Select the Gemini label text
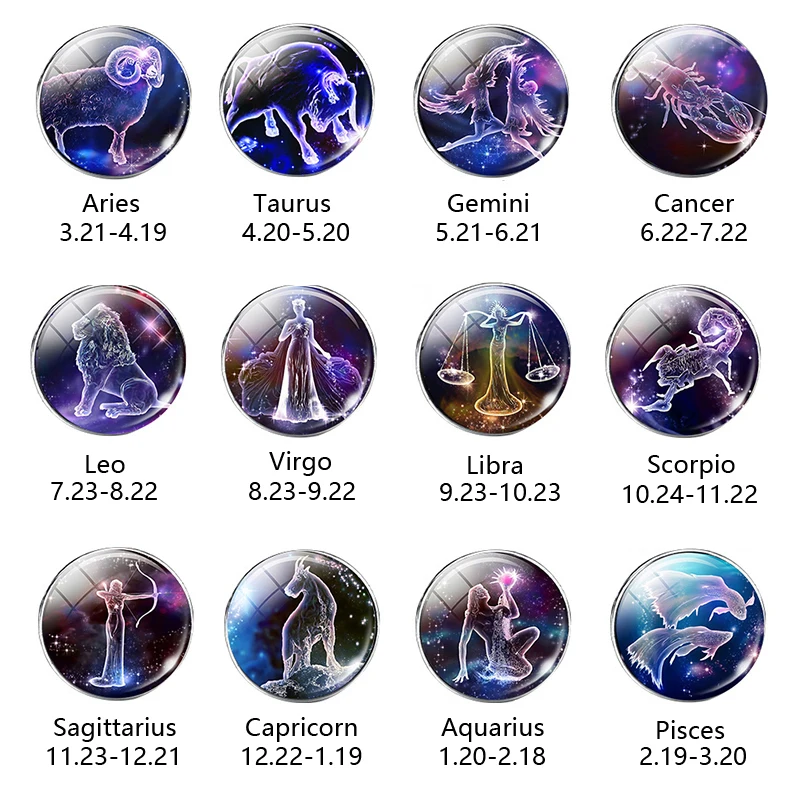Screen dimensions: 800x800 tap(488, 203)
